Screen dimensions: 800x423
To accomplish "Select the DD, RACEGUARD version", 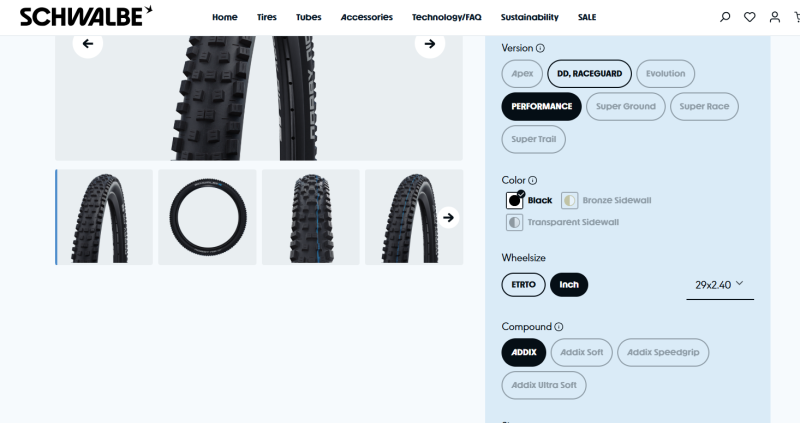I will (589, 73).
